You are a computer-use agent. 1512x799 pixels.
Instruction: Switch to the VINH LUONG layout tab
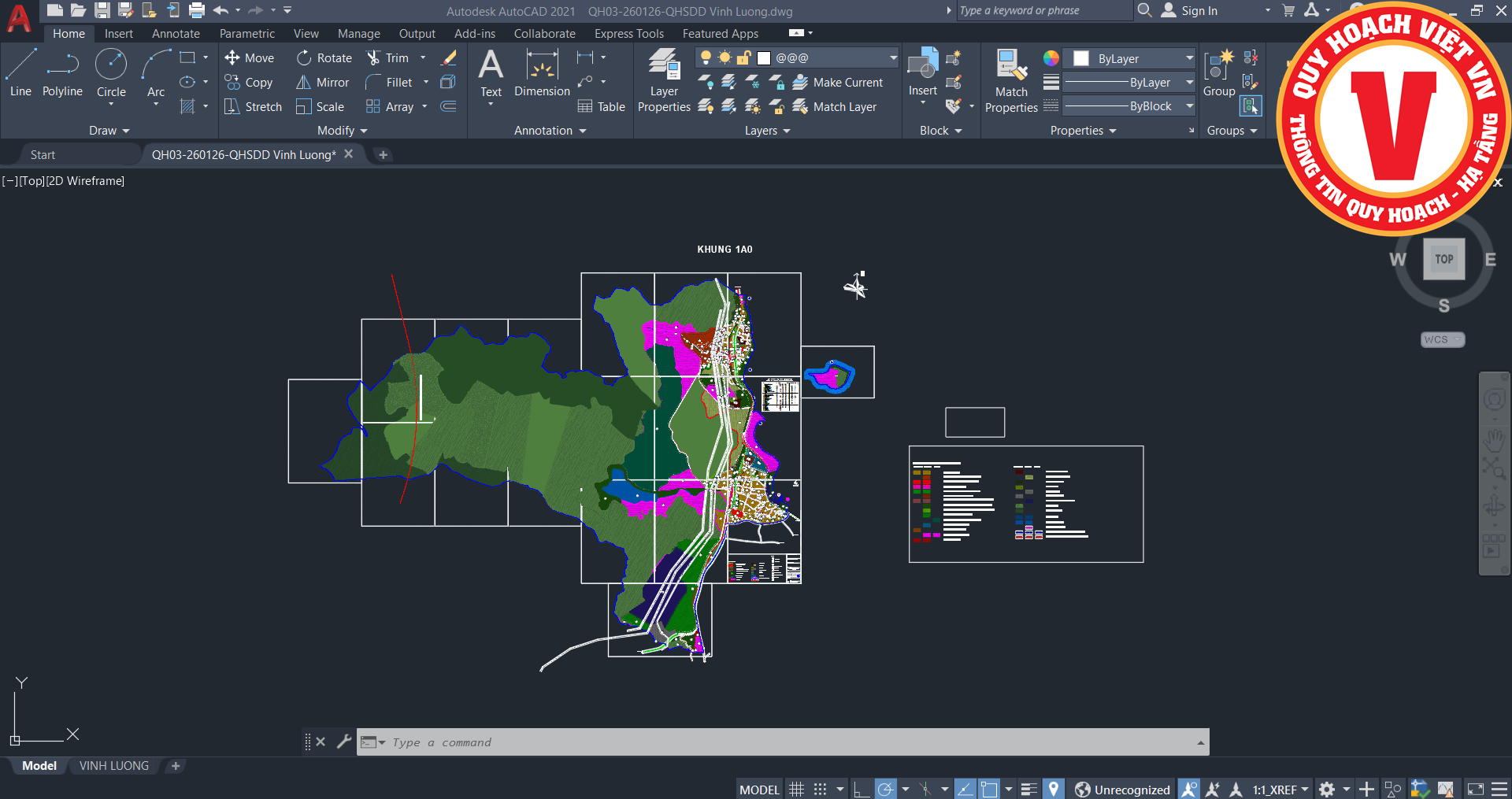[114, 766]
